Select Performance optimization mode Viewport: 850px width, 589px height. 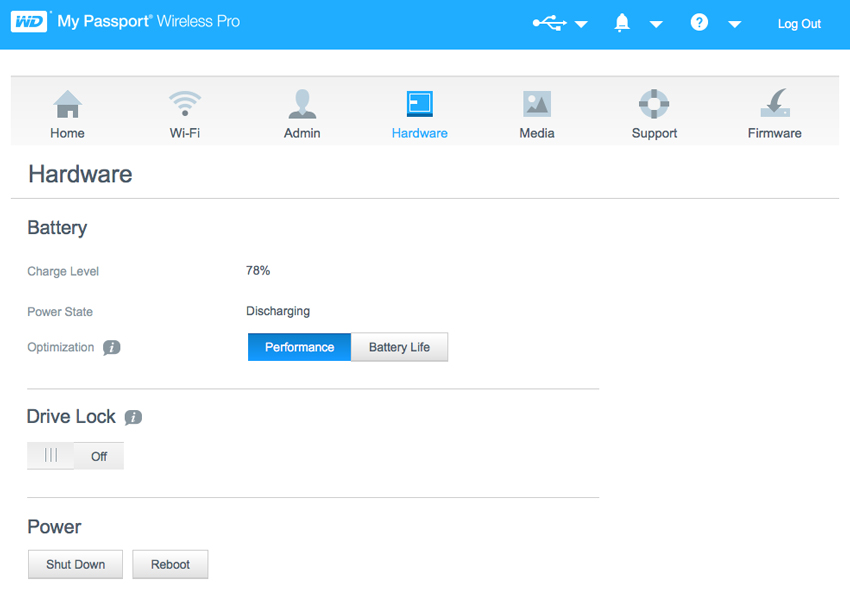[x=299, y=347]
